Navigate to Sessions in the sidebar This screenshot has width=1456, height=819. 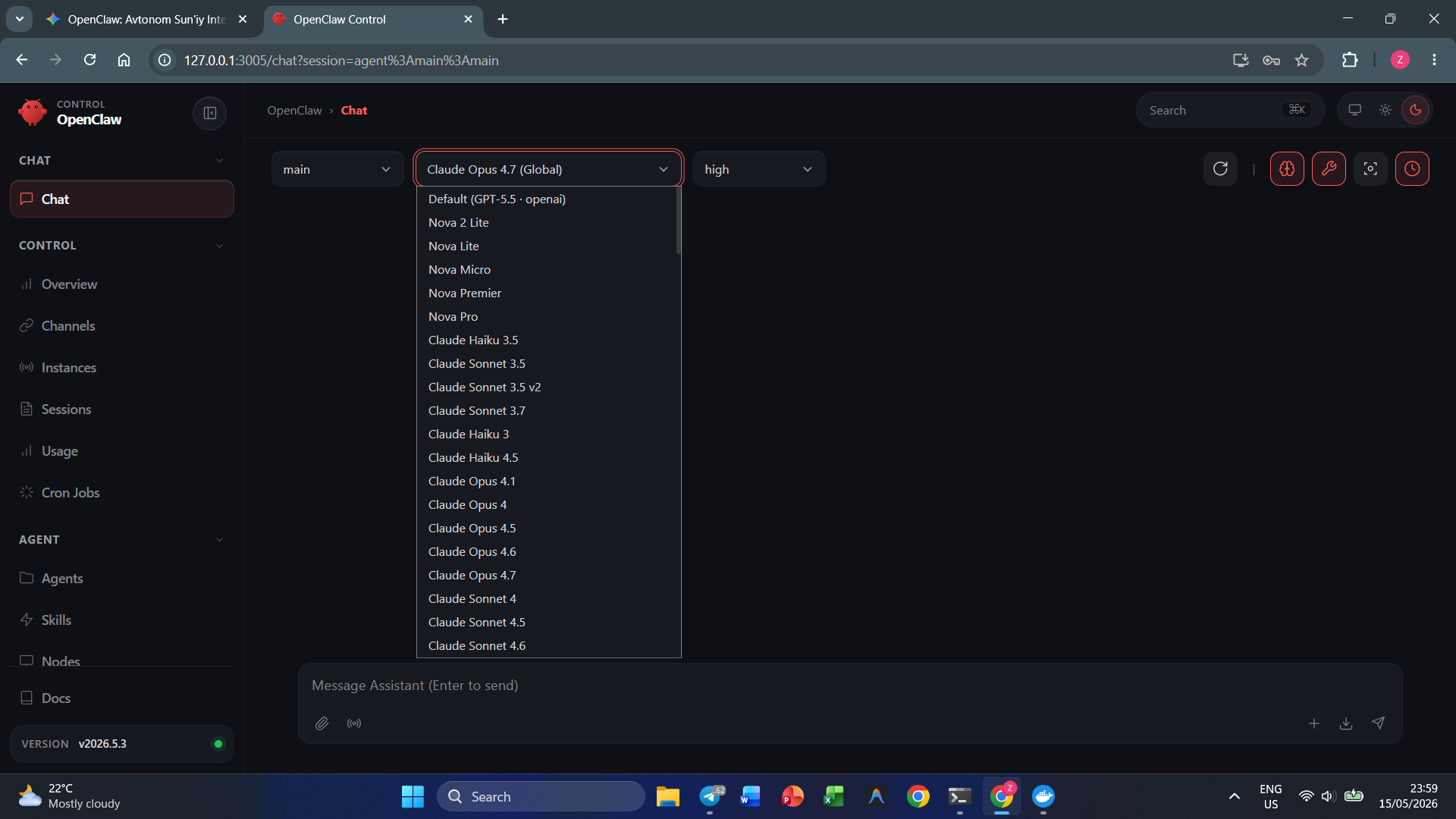coord(122,409)
